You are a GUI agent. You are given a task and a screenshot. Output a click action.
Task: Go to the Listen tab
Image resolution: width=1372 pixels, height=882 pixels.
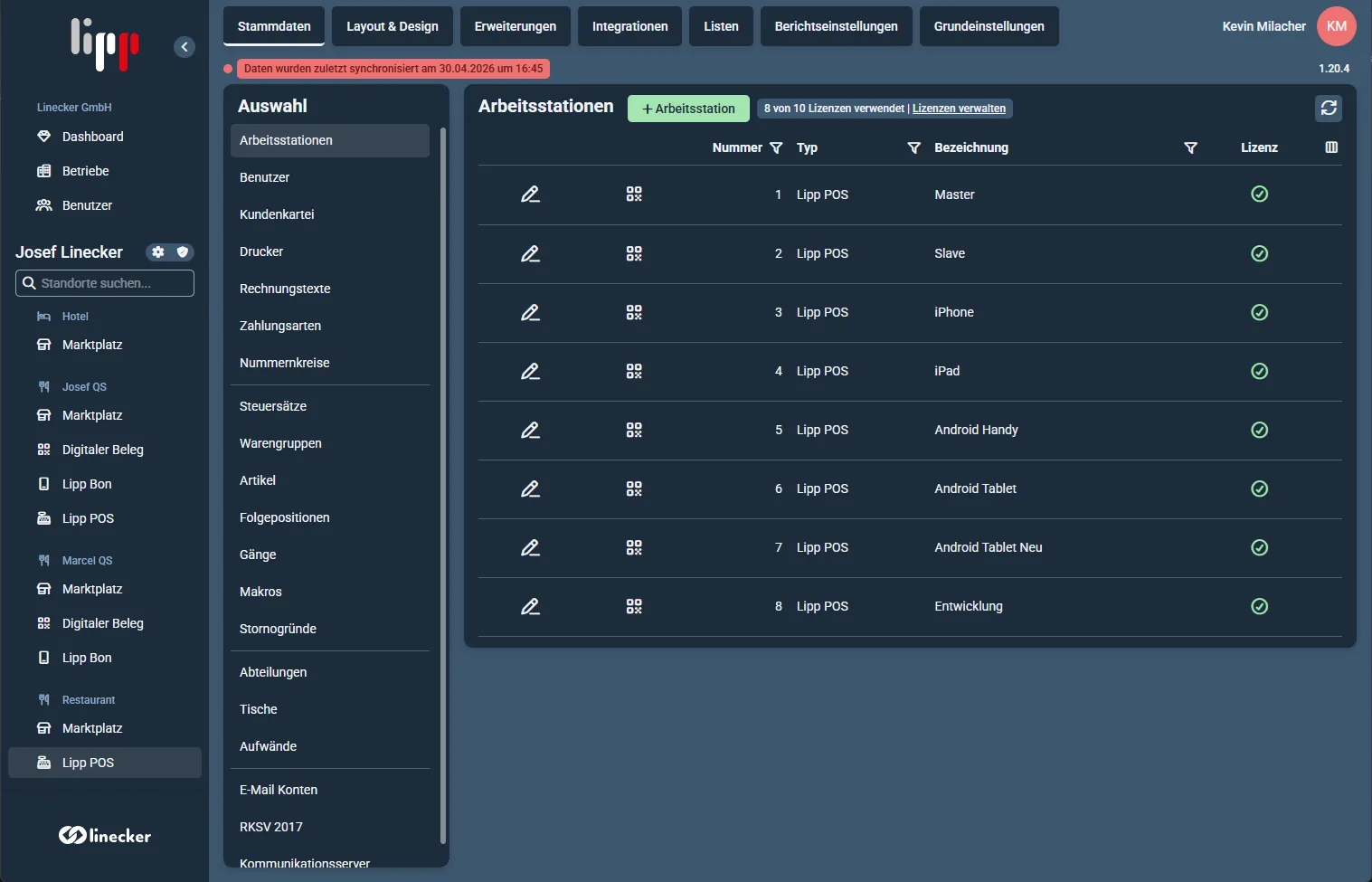(x=722, y=26)
